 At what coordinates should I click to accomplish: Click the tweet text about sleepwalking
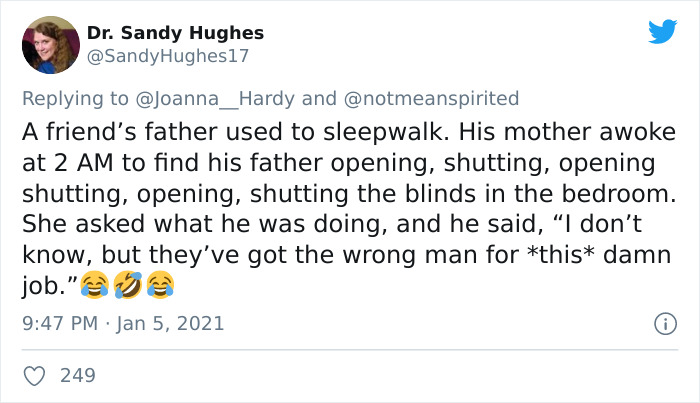[350, 209]
